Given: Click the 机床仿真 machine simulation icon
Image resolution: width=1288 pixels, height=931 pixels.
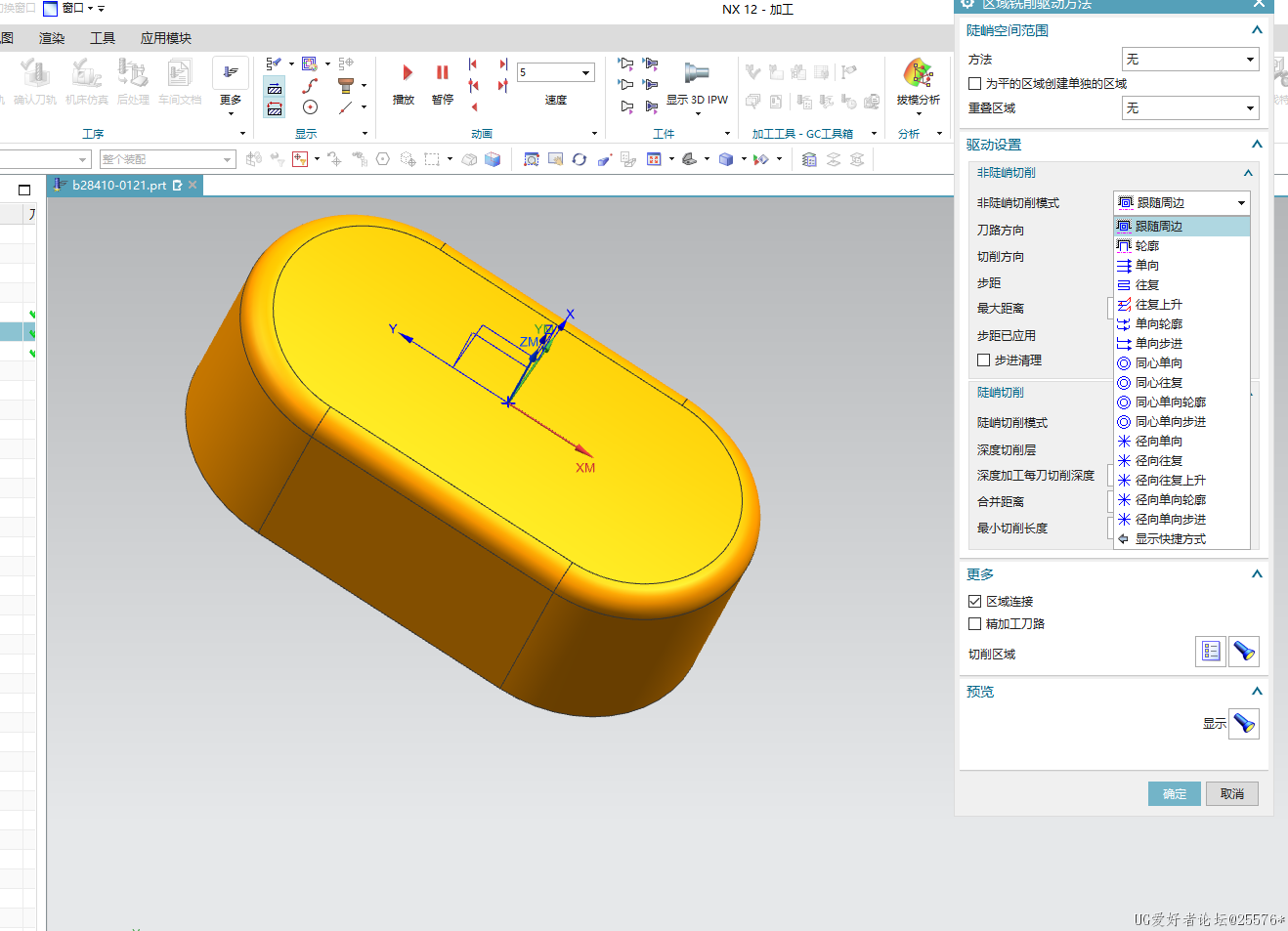Looking at the screenshot, I should tap(86, 72).
